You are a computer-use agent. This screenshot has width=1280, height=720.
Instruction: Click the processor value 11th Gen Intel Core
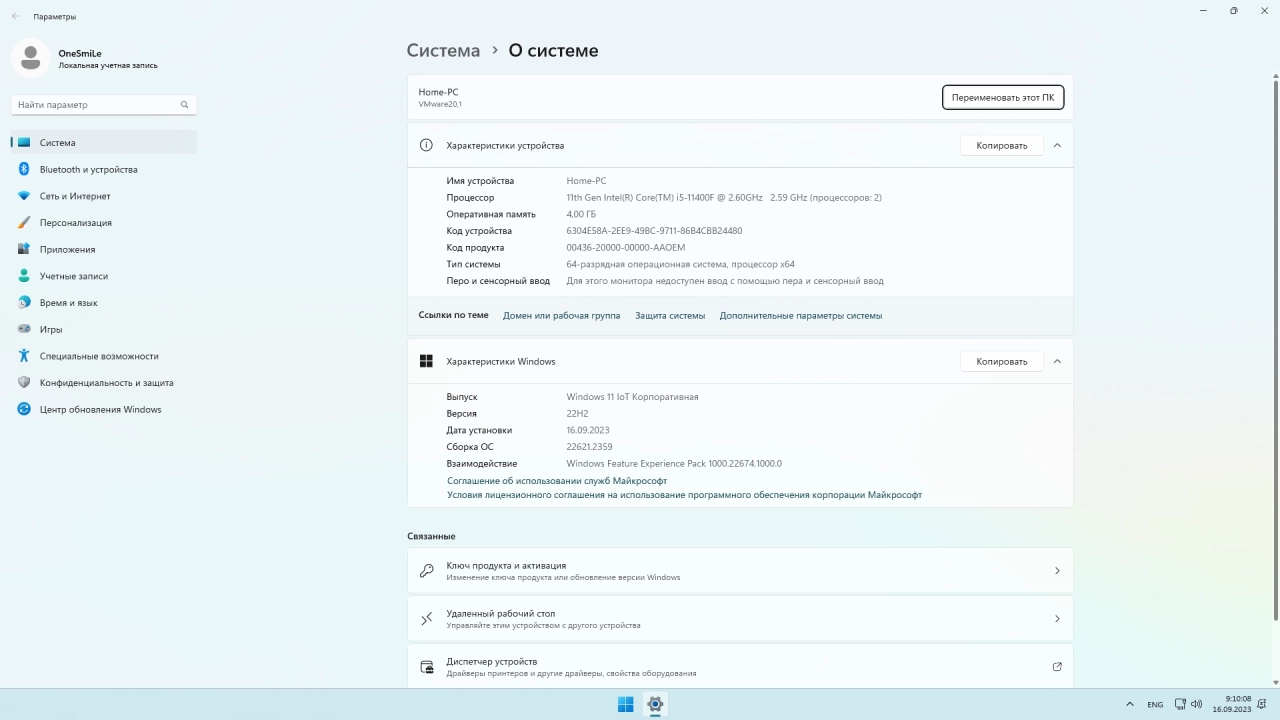(724, 198)
